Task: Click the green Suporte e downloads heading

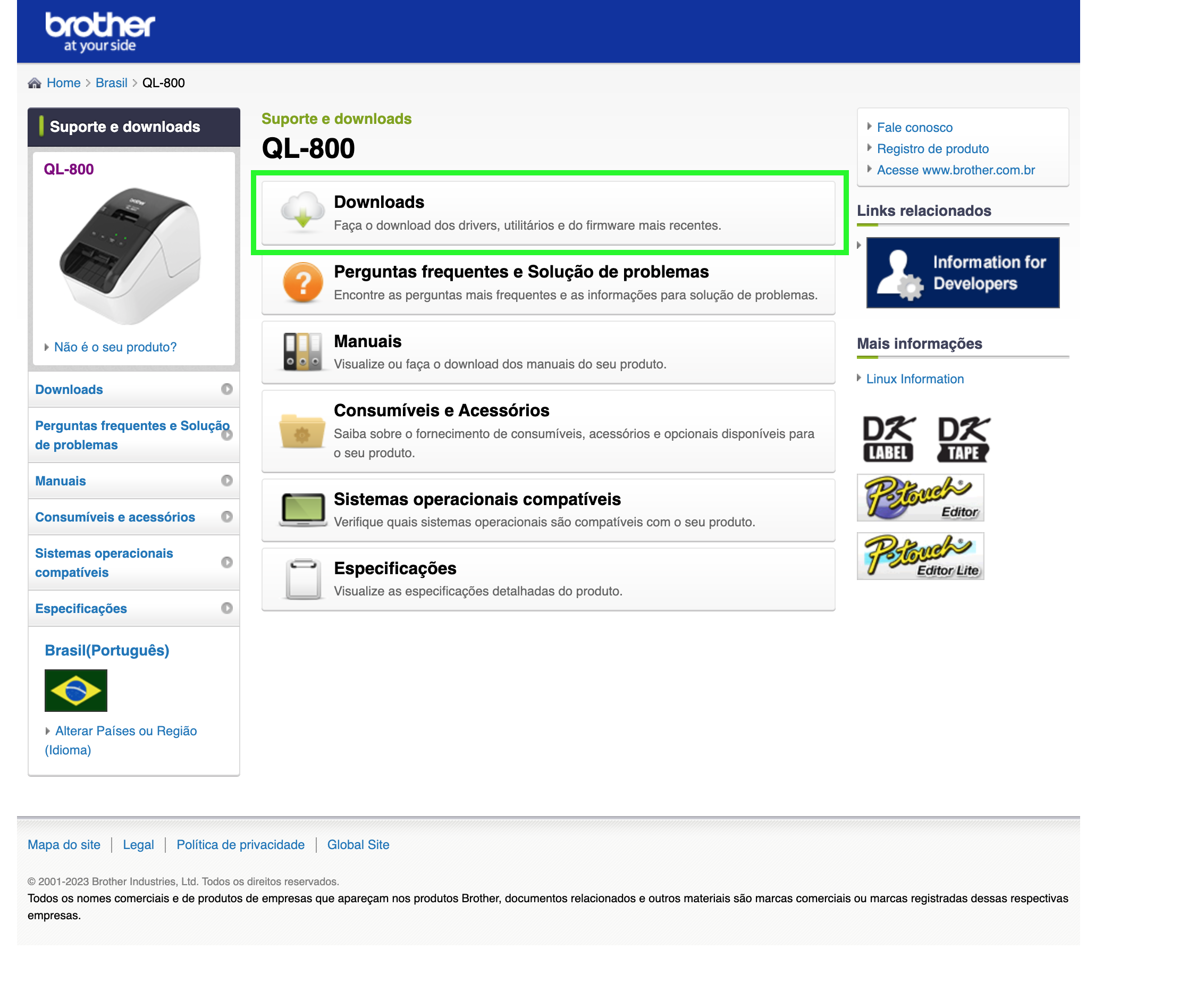Action: click(x=336, y=119)
